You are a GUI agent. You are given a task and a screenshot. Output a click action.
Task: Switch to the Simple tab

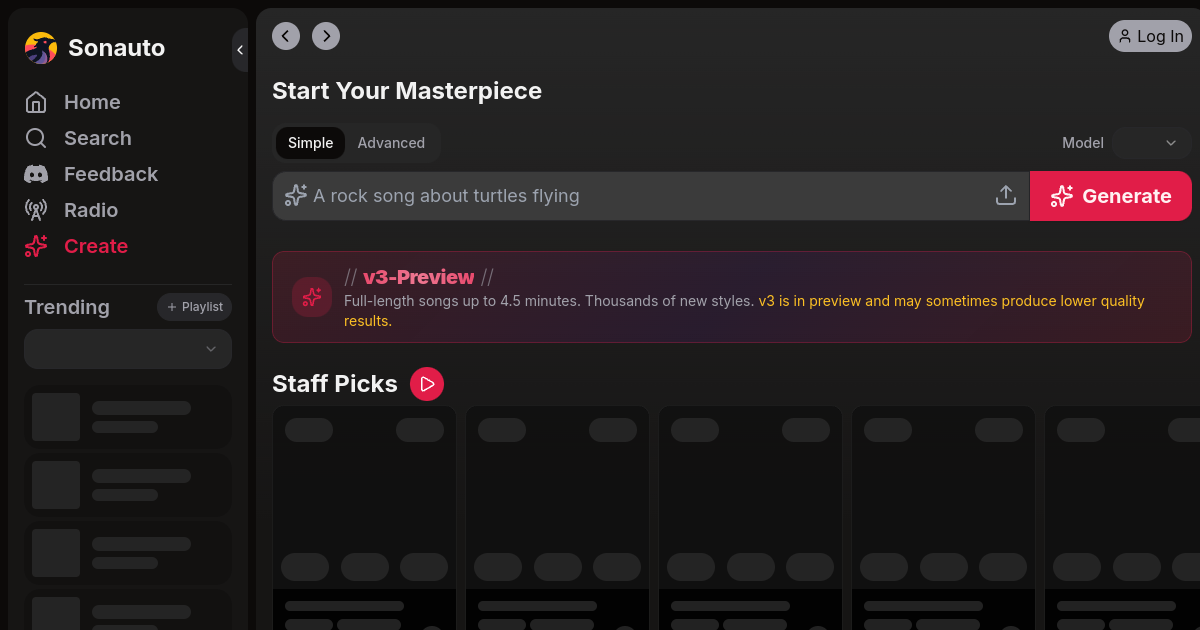(310, 143)
